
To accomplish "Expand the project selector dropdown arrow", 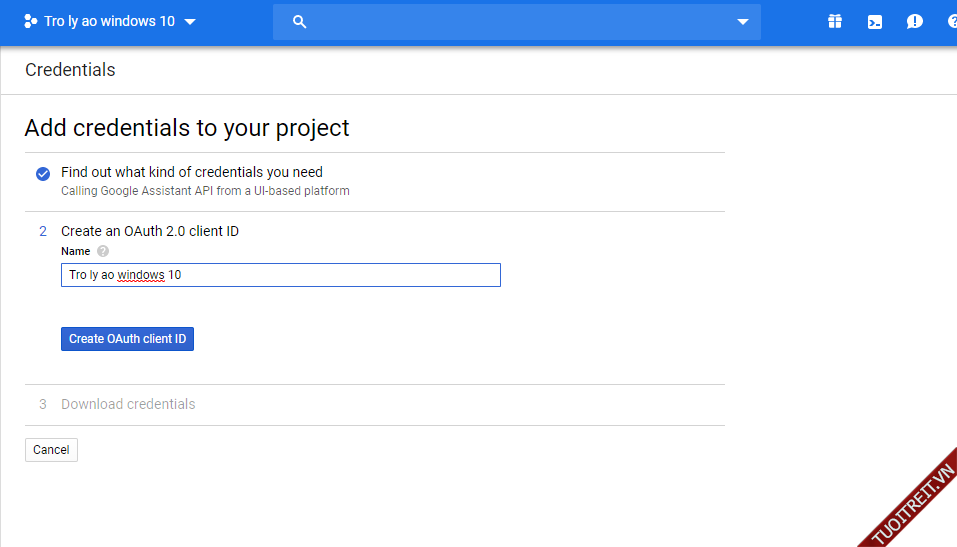I will click(x=190, y=22).
